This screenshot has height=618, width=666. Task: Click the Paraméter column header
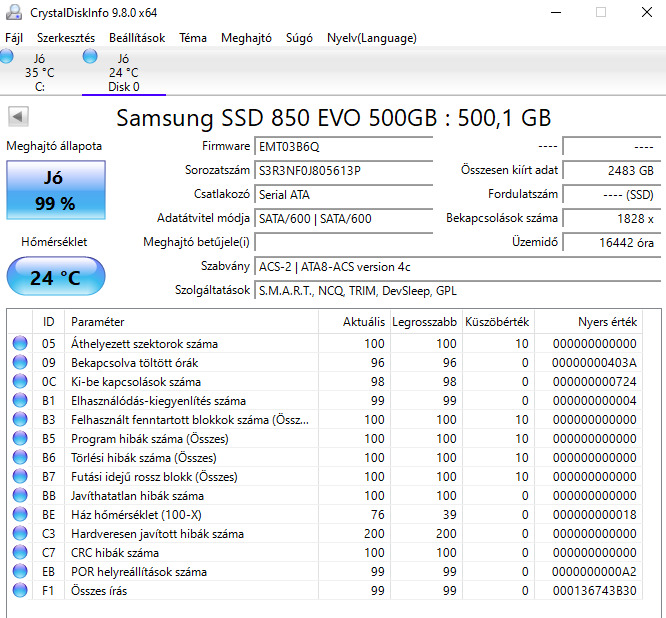pyautogui.click(x=191, y=322)
